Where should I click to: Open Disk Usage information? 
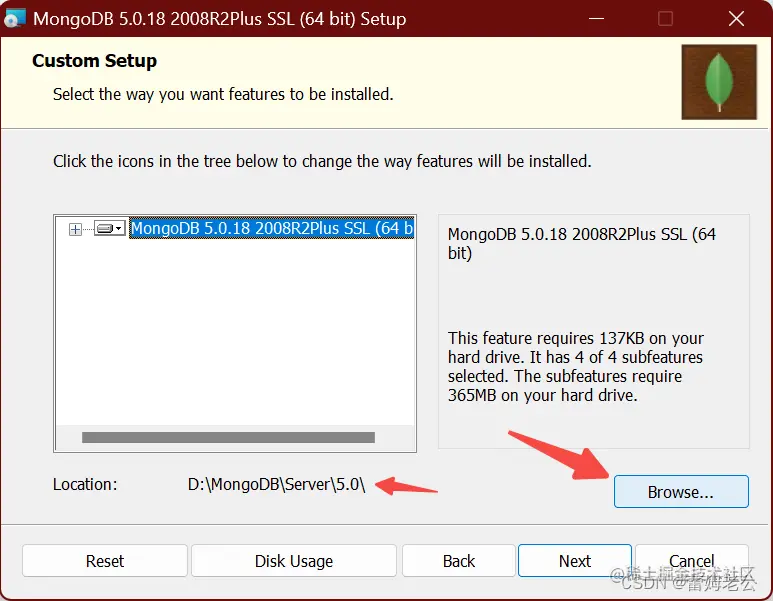[x=294, y=561]
